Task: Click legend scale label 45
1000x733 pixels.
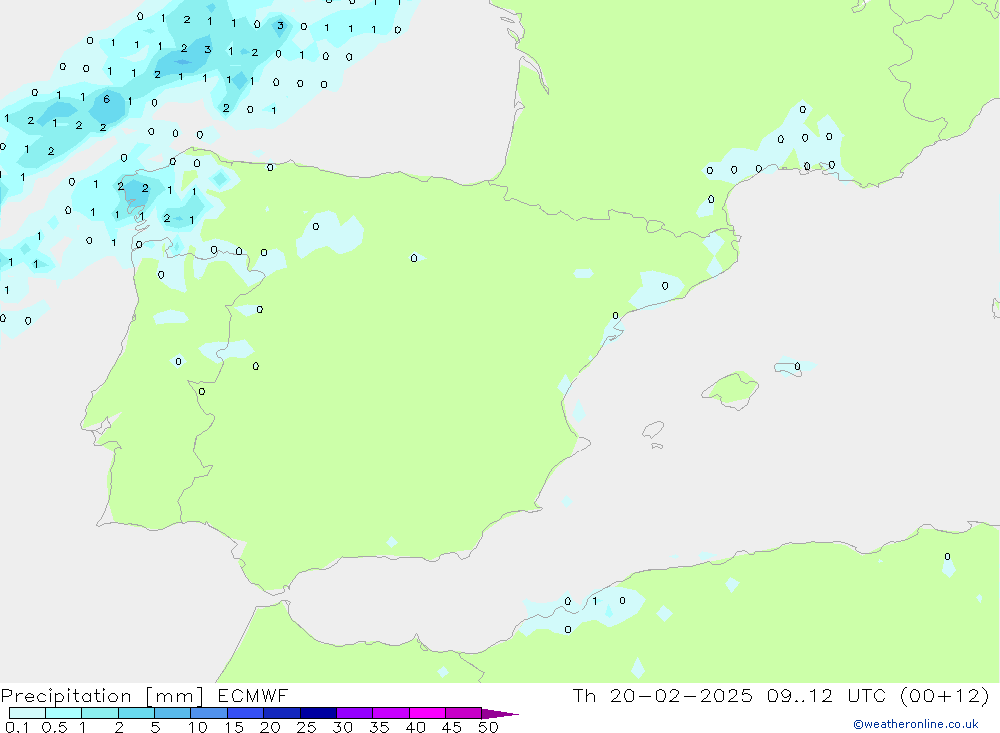Action: click(x=452, y=727)
